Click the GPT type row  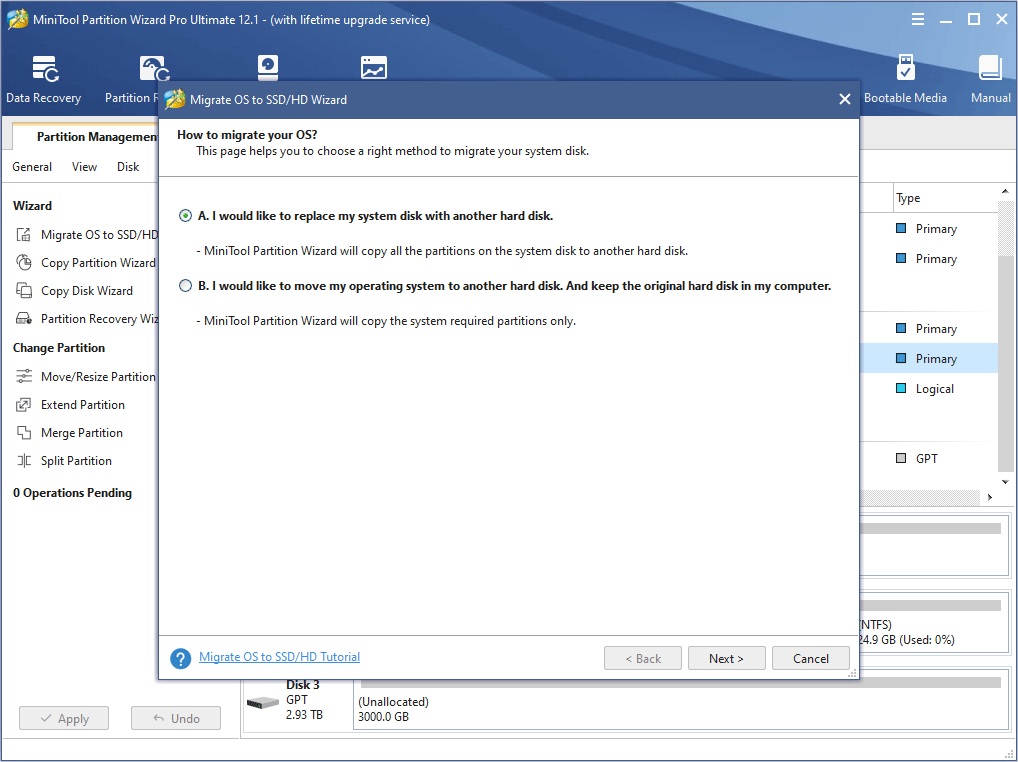[x=929, y=458]
